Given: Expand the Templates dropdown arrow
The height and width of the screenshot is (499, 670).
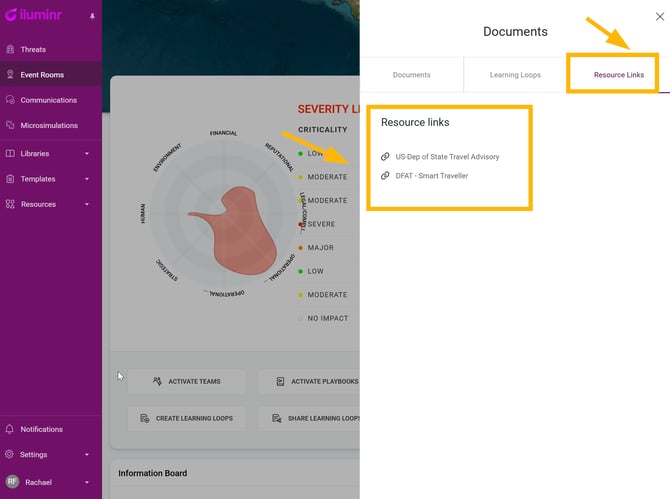Looking at the screenshot, I should pyautogui.click(x=87, y=179).
